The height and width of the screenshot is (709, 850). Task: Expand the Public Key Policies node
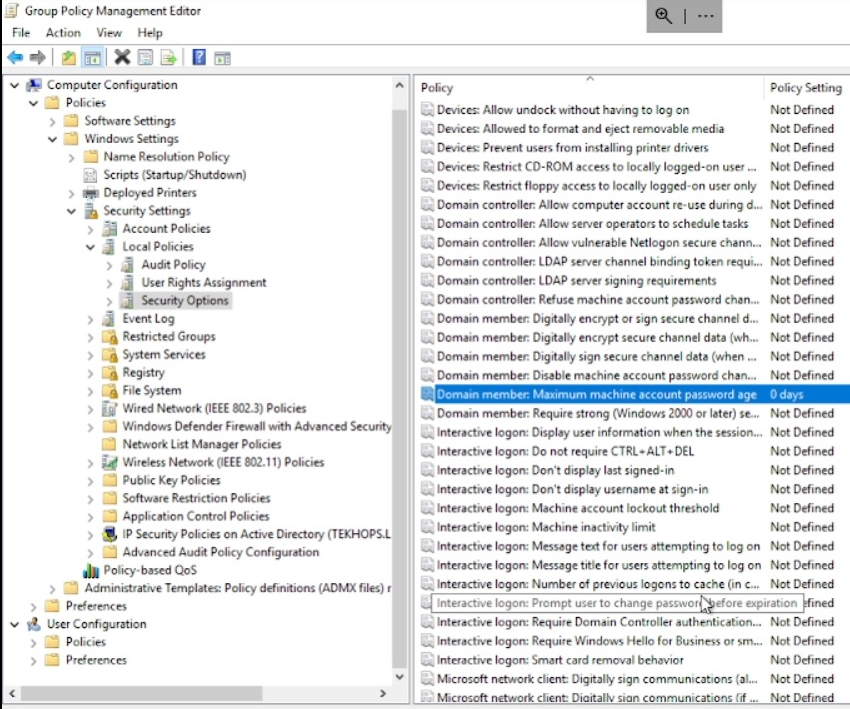point(91,480)
